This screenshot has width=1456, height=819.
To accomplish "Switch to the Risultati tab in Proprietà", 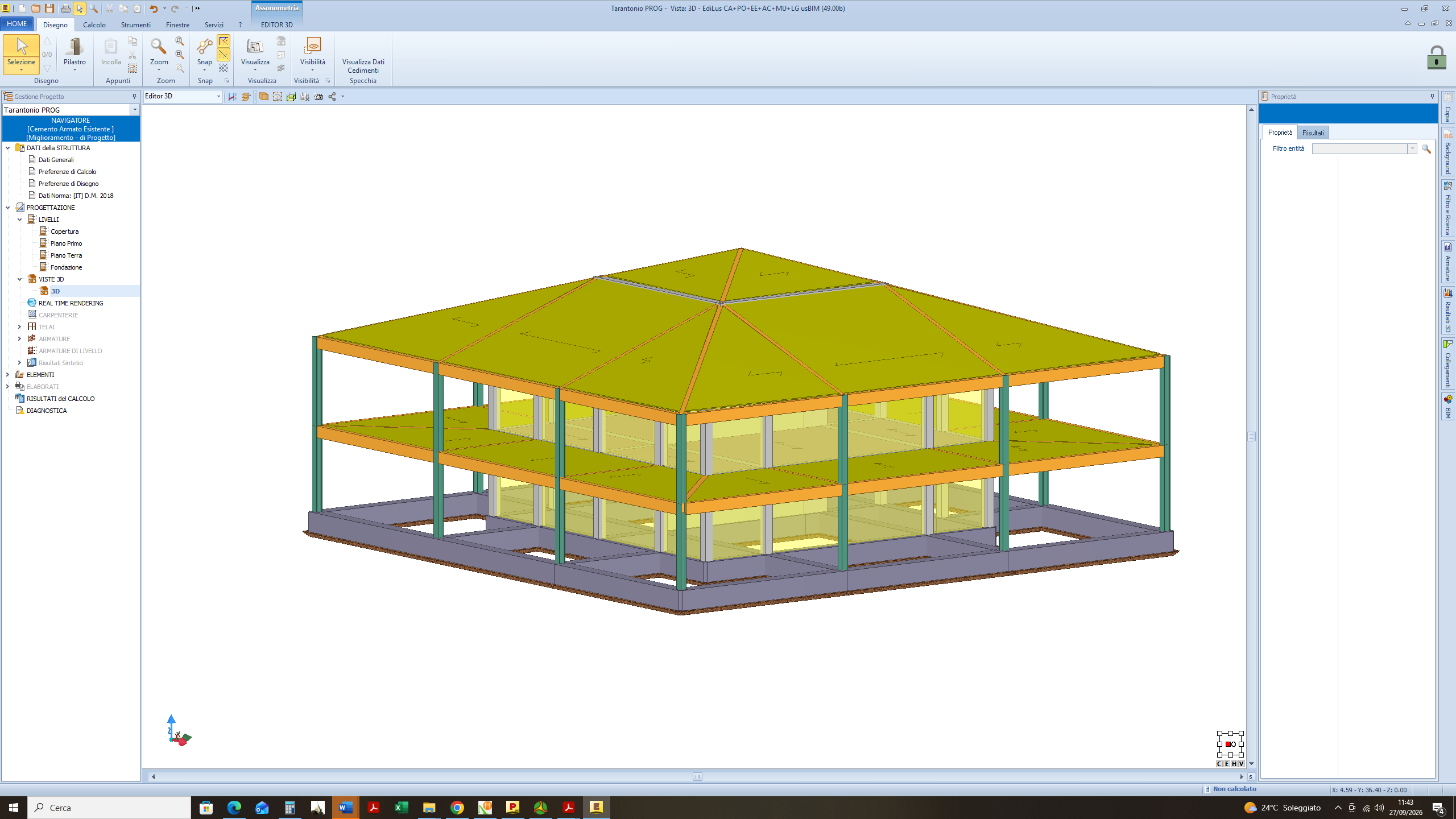I will [1313, 133].
